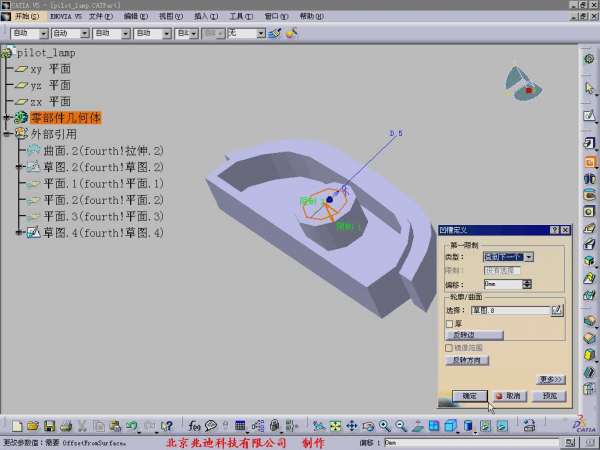Image resolution: width=600 pixels, height=450 pixels.
Task: Click the 反转方向 (Reverse Direction) button
Action: 466,358
